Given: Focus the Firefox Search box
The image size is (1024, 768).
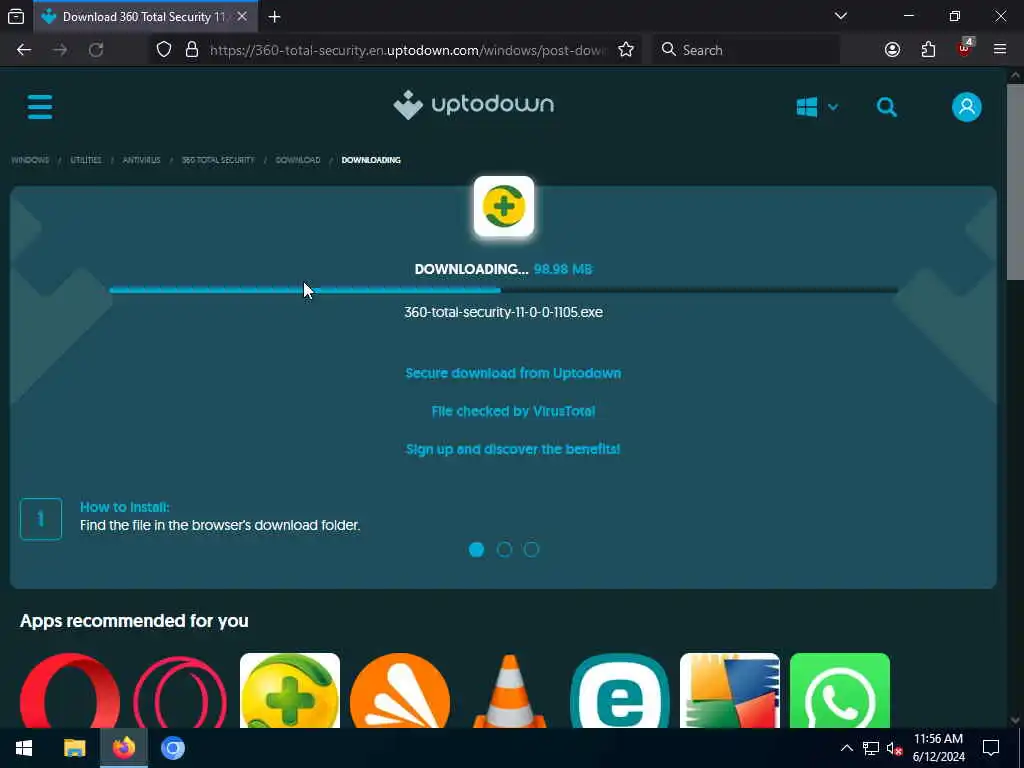Looking at the screenshot, I should 746,50.
